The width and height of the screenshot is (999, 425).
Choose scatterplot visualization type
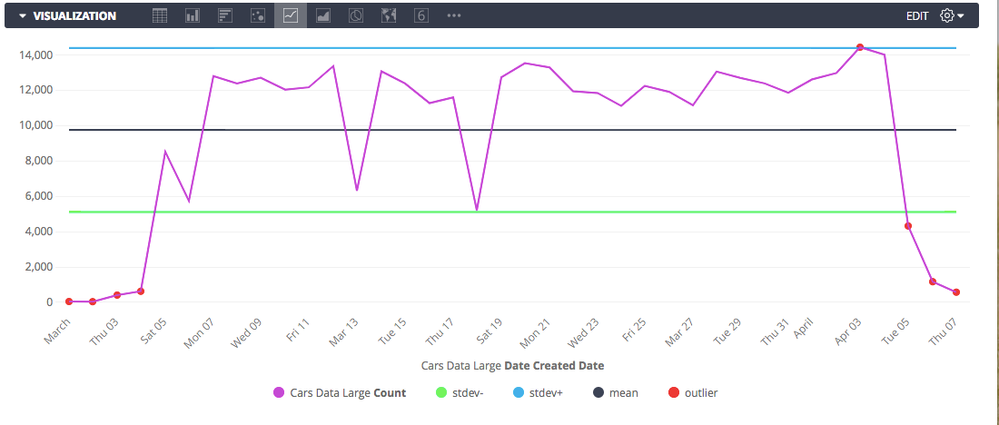[257, 16]
